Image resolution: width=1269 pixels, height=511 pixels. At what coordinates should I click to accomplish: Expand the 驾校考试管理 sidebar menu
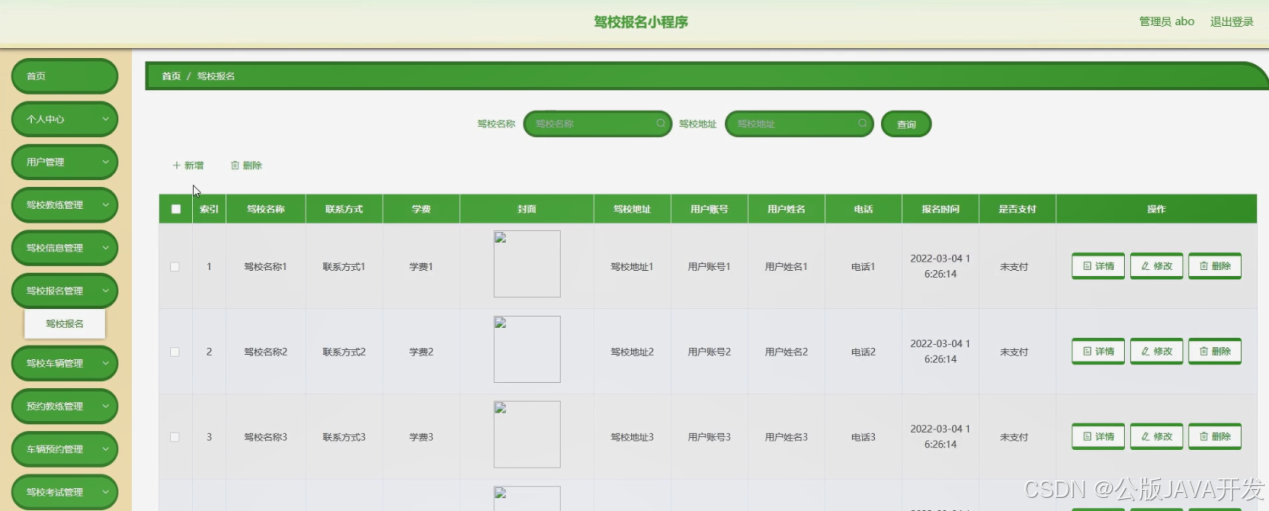(65, 492)
